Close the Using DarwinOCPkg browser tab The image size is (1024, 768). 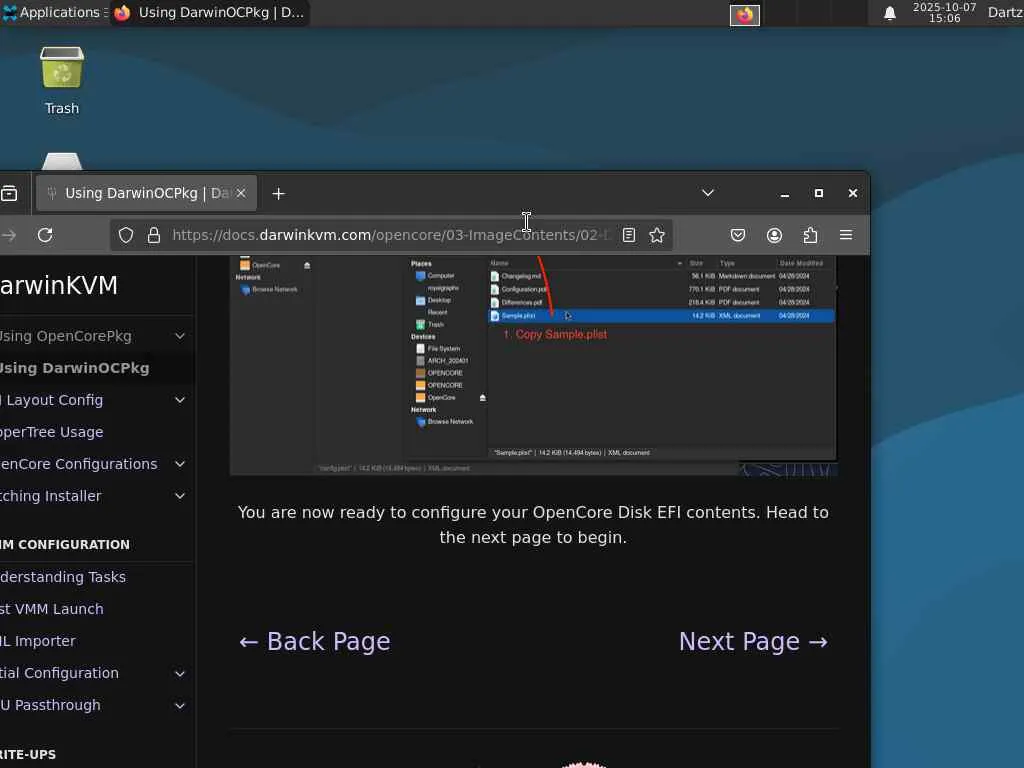241,193
